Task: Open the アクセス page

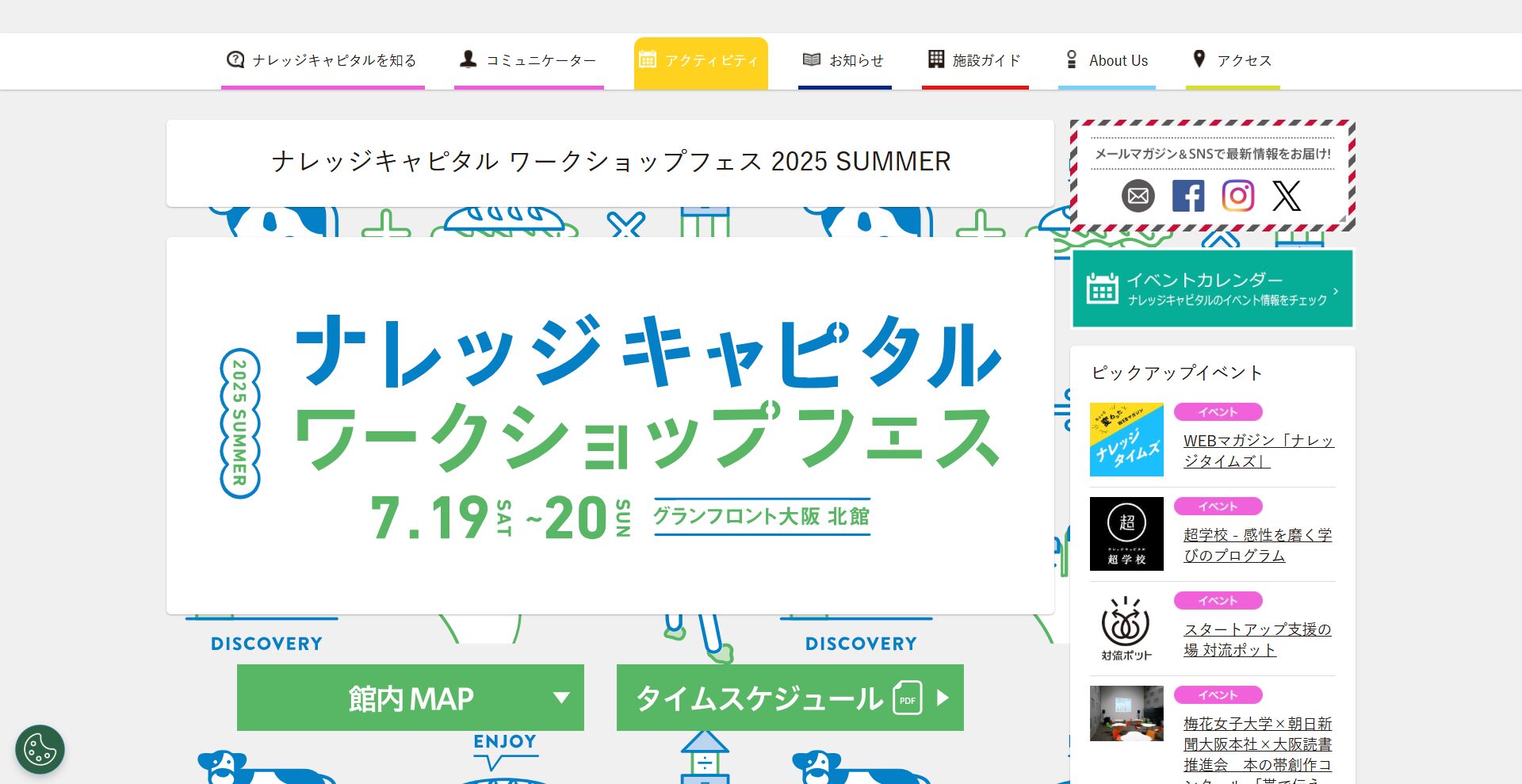Action: [x=1233, y=61]
